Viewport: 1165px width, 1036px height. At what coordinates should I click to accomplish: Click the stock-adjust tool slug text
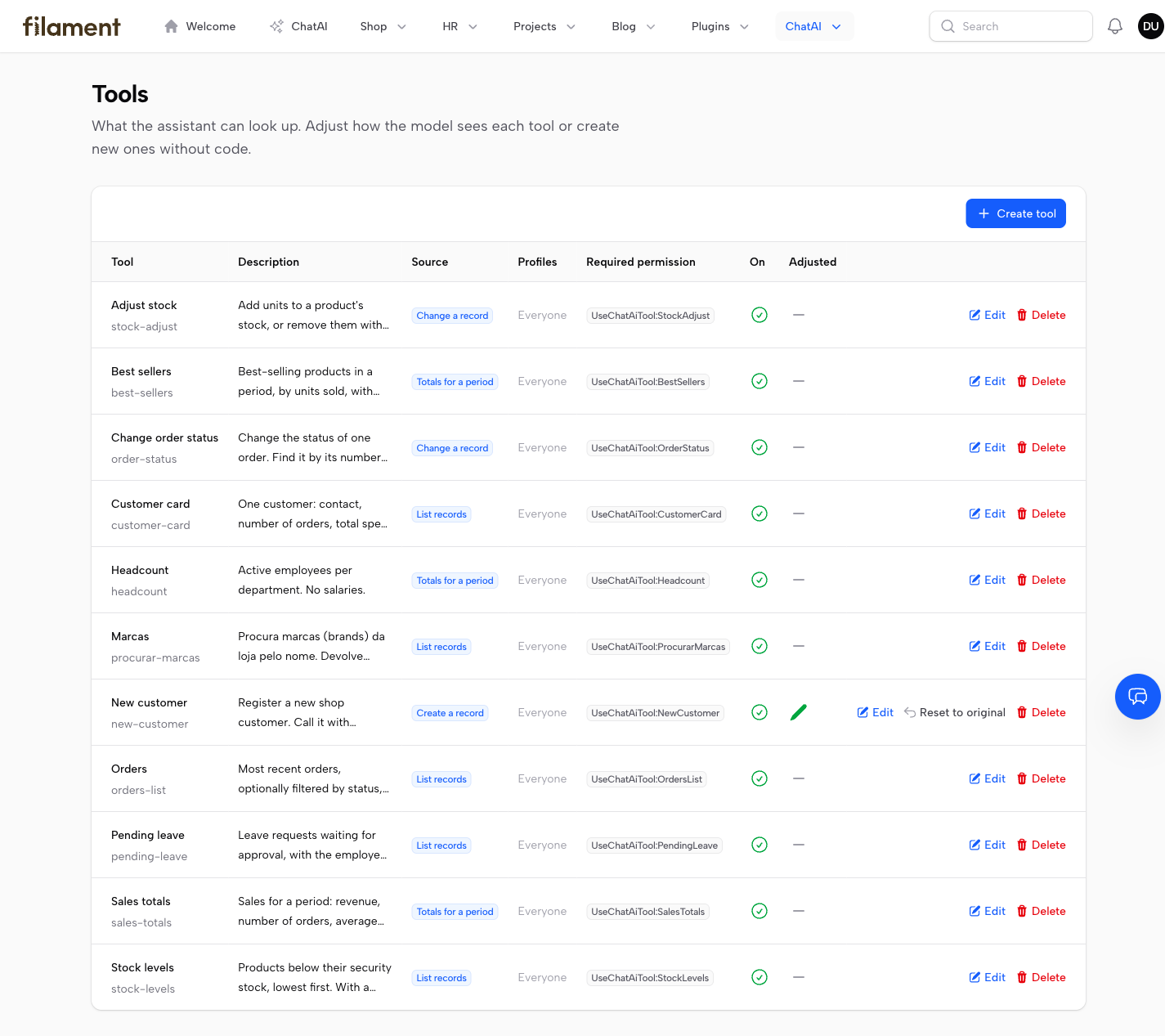point(144,326)
